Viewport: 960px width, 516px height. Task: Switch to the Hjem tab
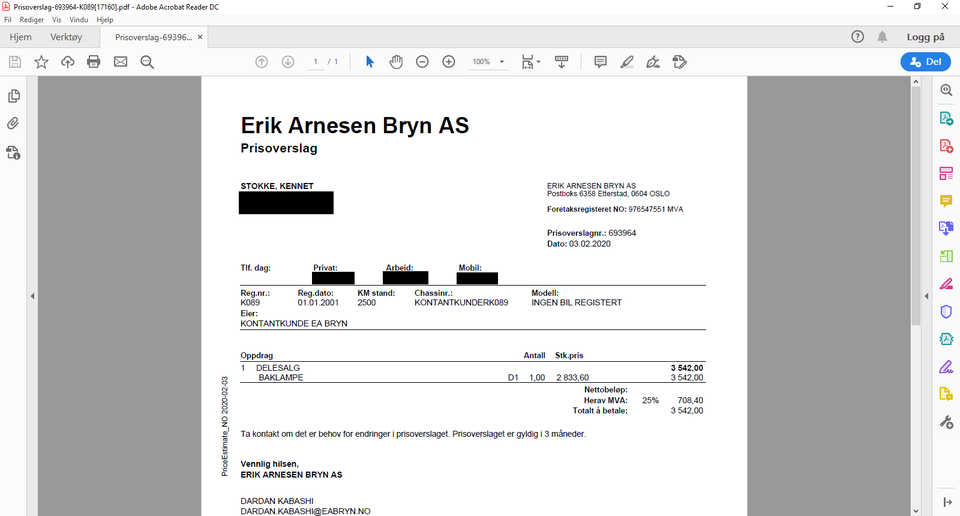click(20, 37)
